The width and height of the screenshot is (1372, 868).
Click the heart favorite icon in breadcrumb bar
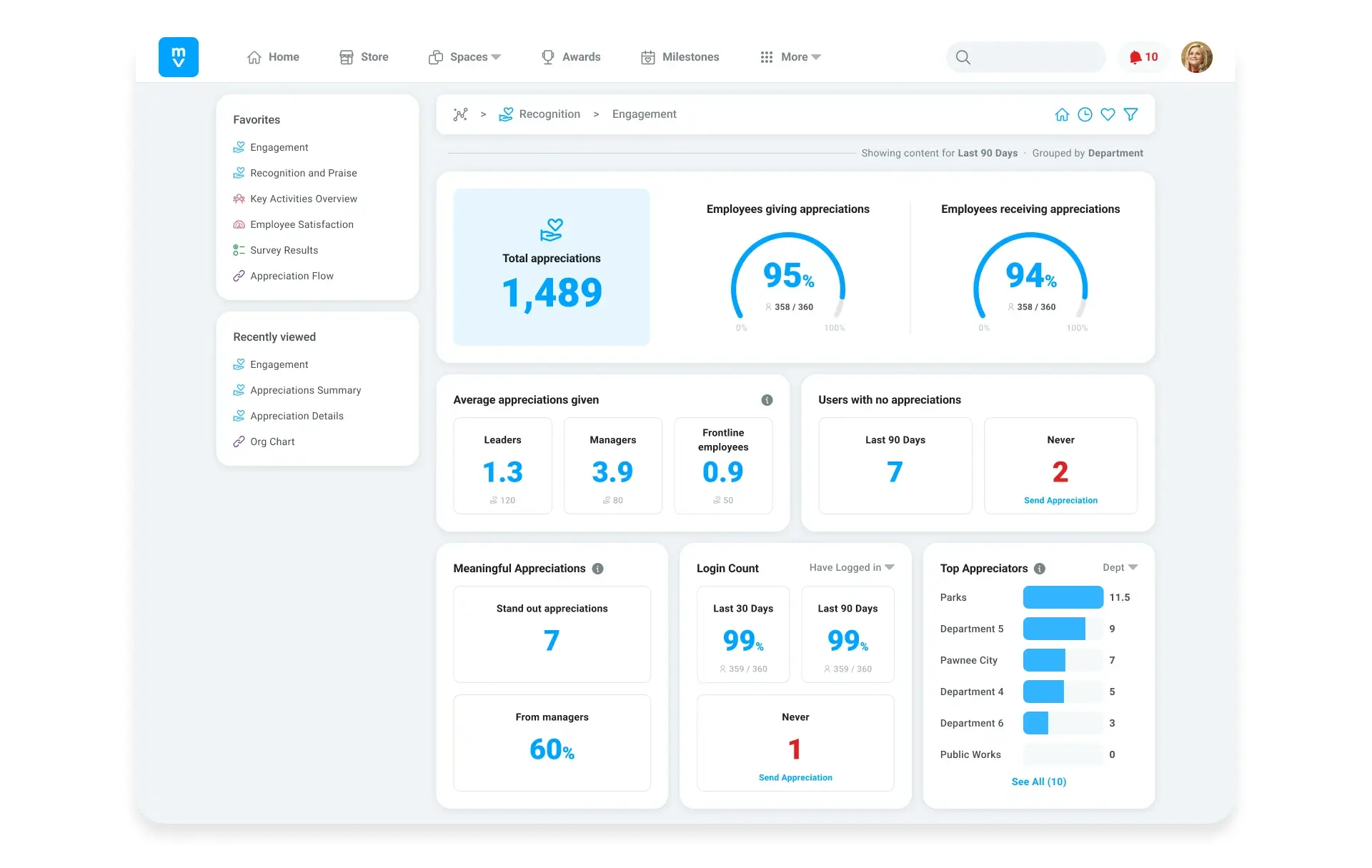1108,114
